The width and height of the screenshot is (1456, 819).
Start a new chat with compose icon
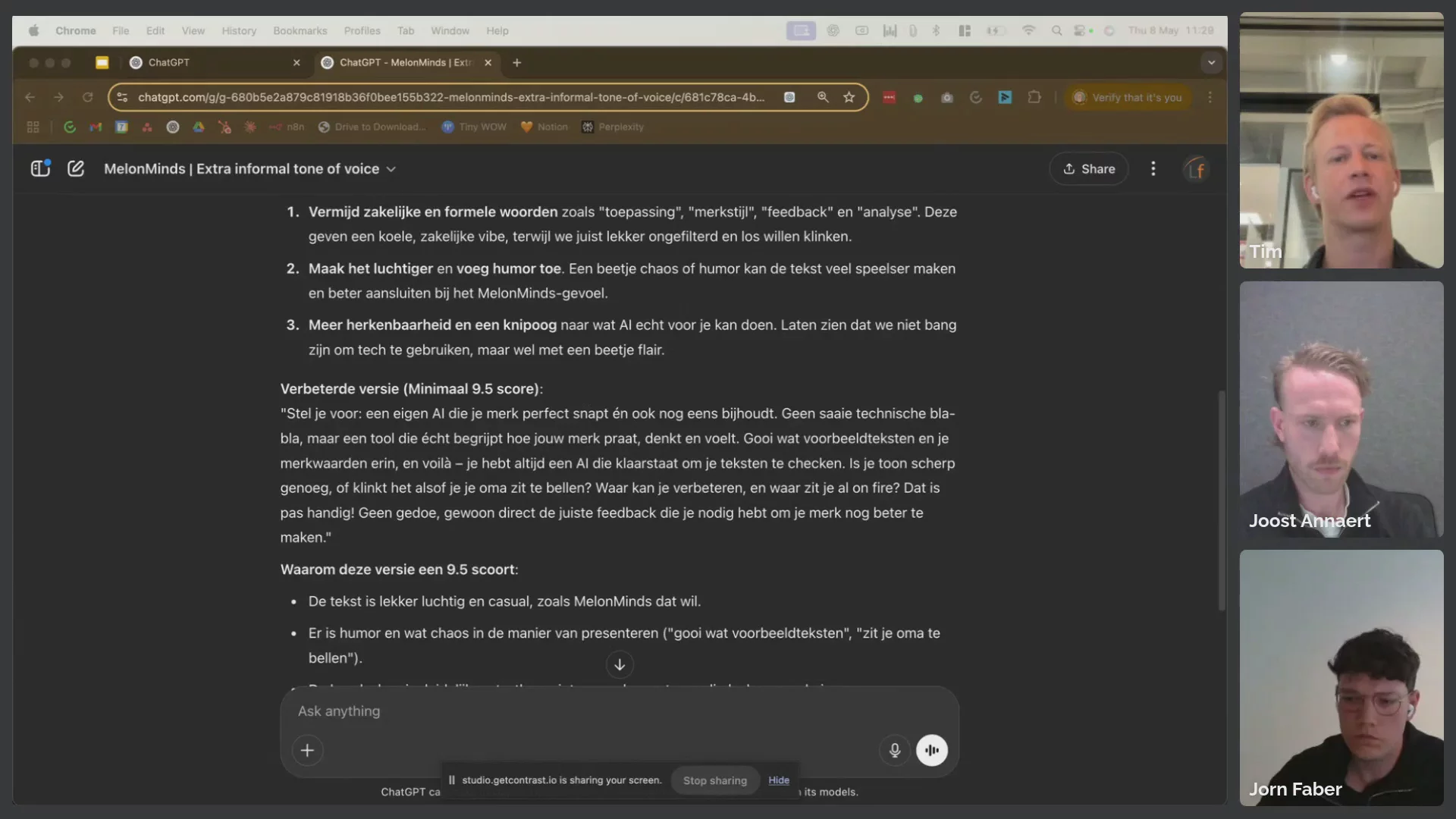[x=76, y=168]
